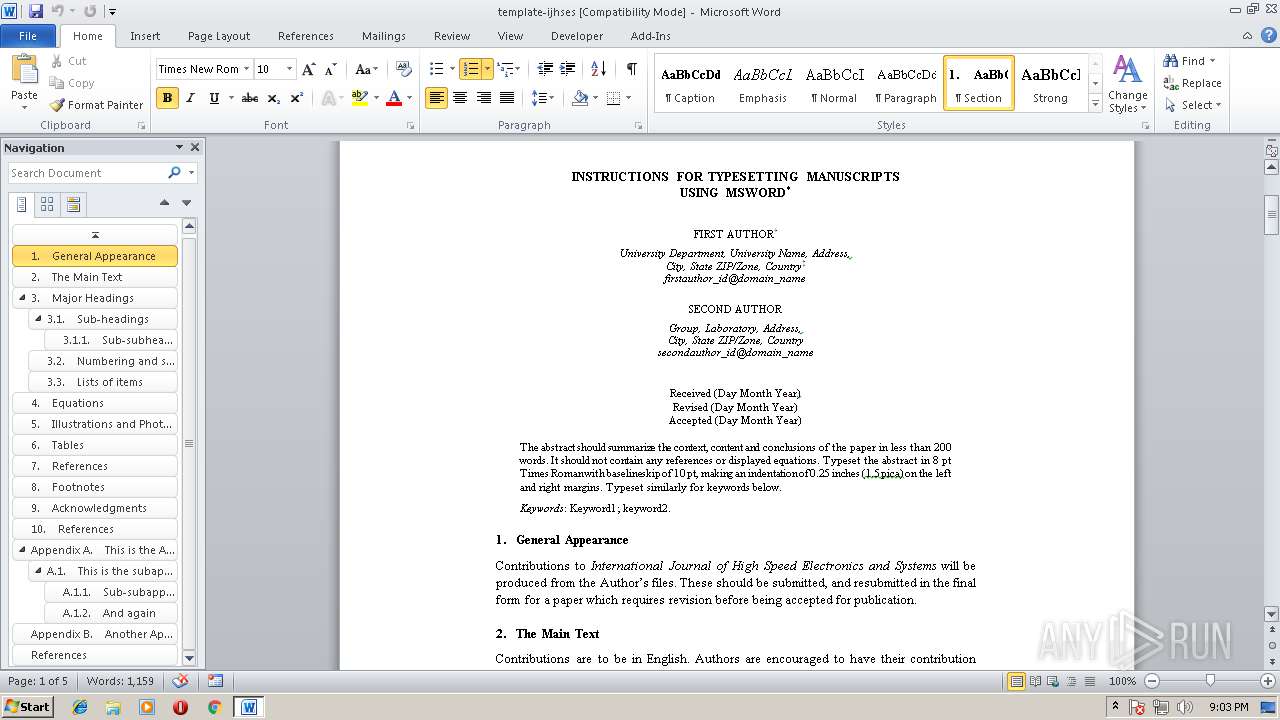The width and height of the screenshot is (1280, 720).
Task: Apply strikethrough formatting
Action: tap(250, 98)
